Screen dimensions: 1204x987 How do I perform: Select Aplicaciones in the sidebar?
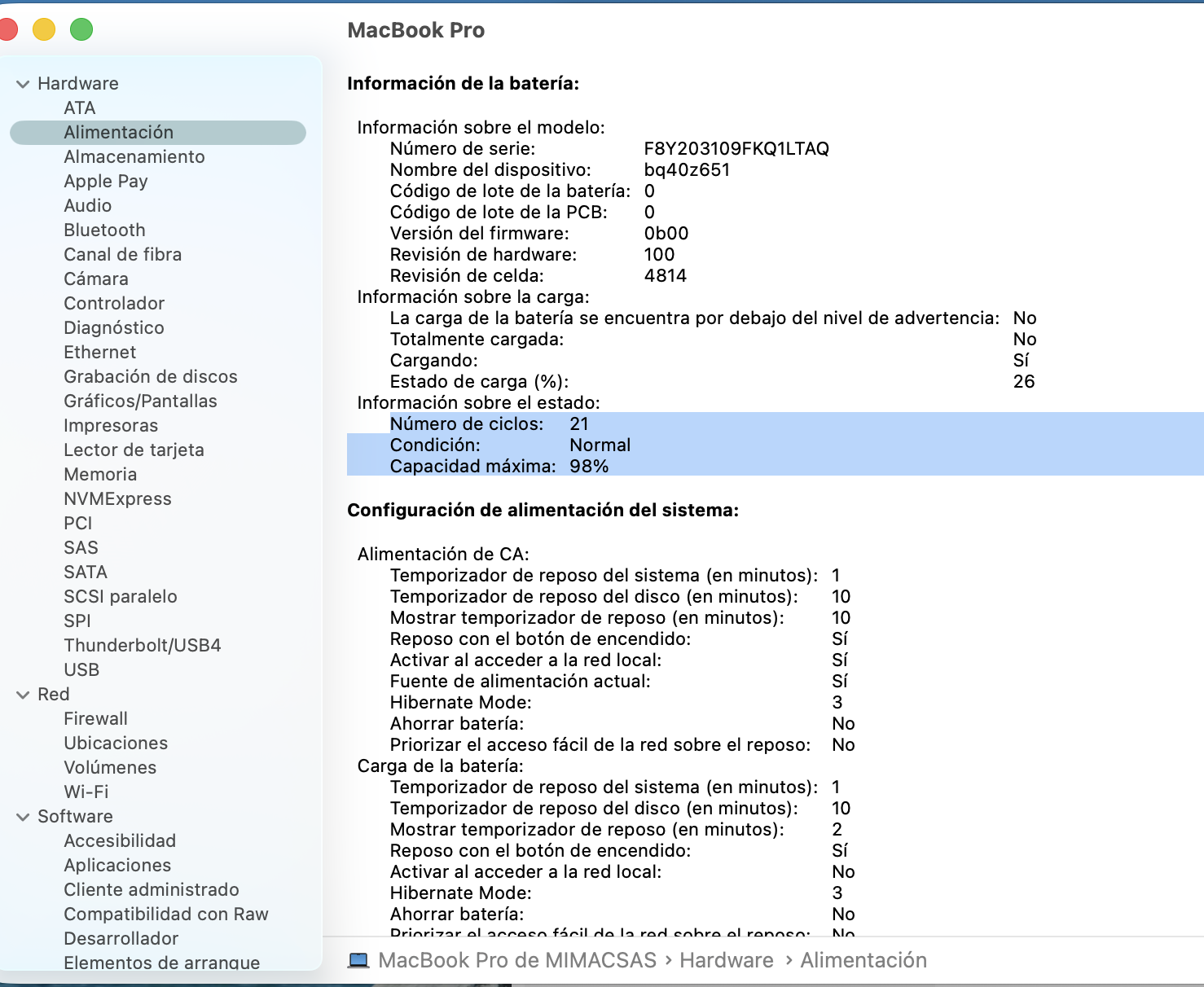[x=117, y=866]
